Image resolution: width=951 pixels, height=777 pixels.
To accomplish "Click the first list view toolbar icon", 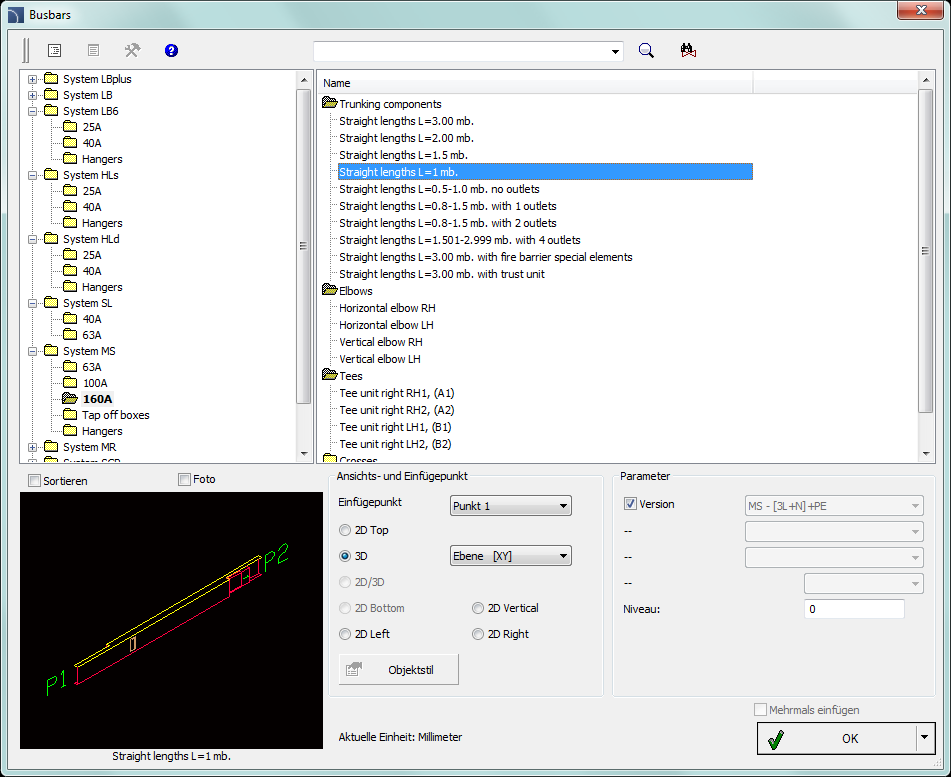I will [55, 50].
